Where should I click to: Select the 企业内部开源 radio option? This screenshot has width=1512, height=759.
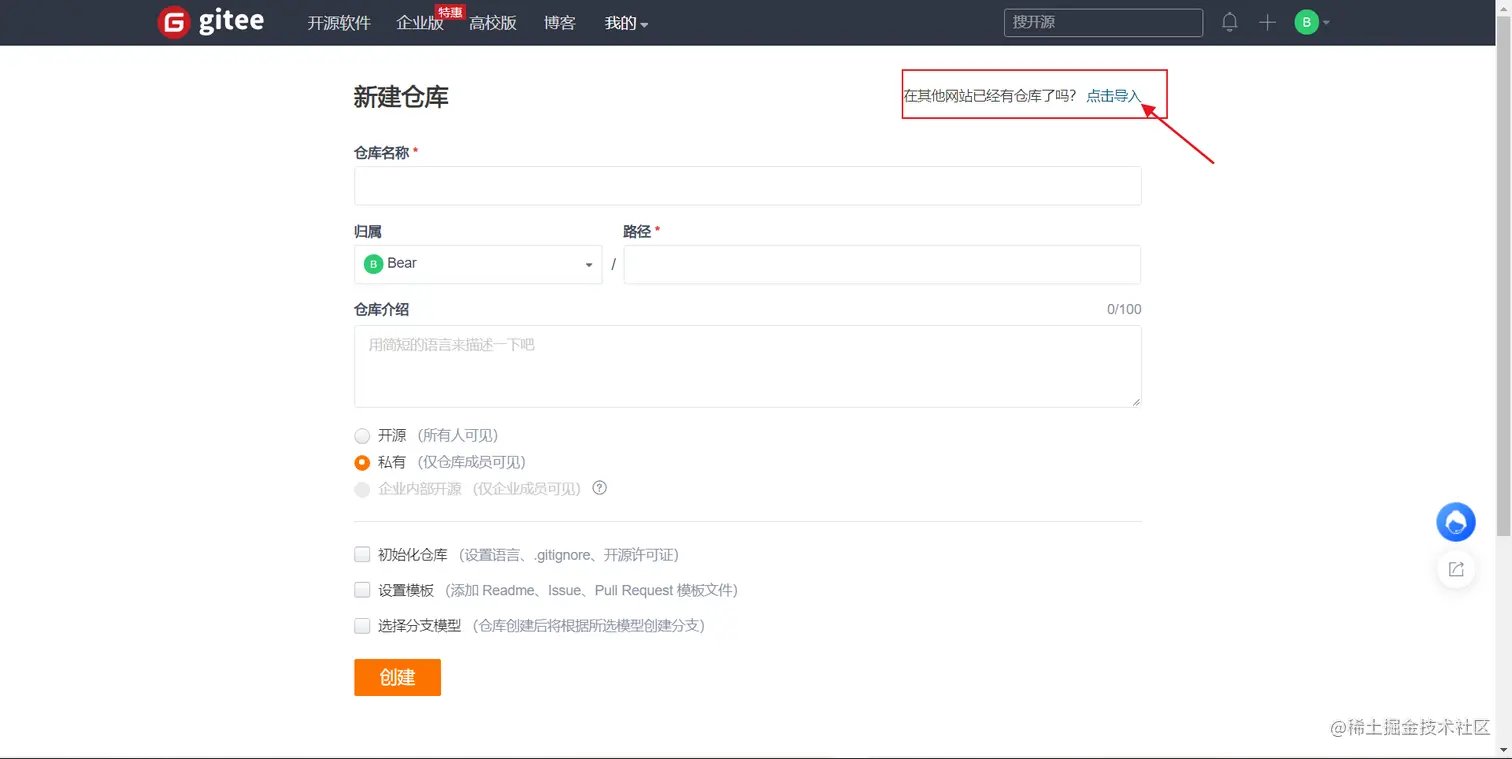(x=362, y=489)
